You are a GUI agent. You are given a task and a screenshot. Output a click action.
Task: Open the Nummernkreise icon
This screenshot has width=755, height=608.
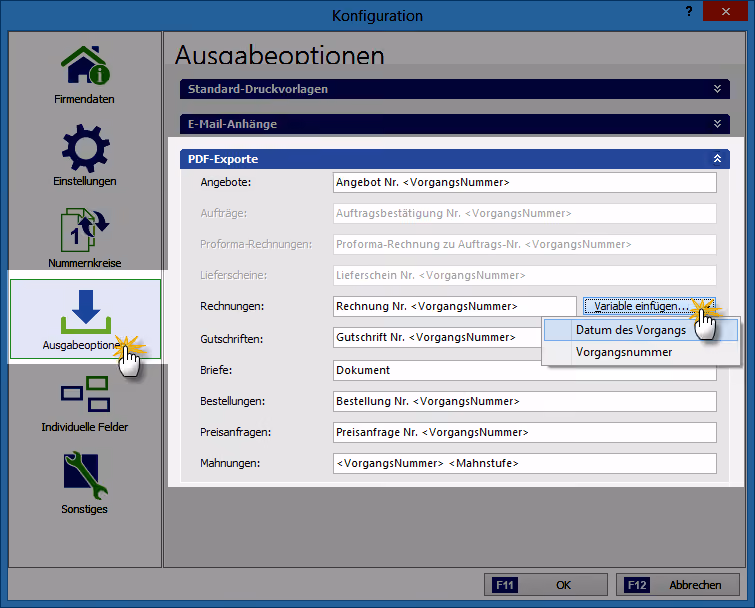pyautogui.click(x=85, y=230)
